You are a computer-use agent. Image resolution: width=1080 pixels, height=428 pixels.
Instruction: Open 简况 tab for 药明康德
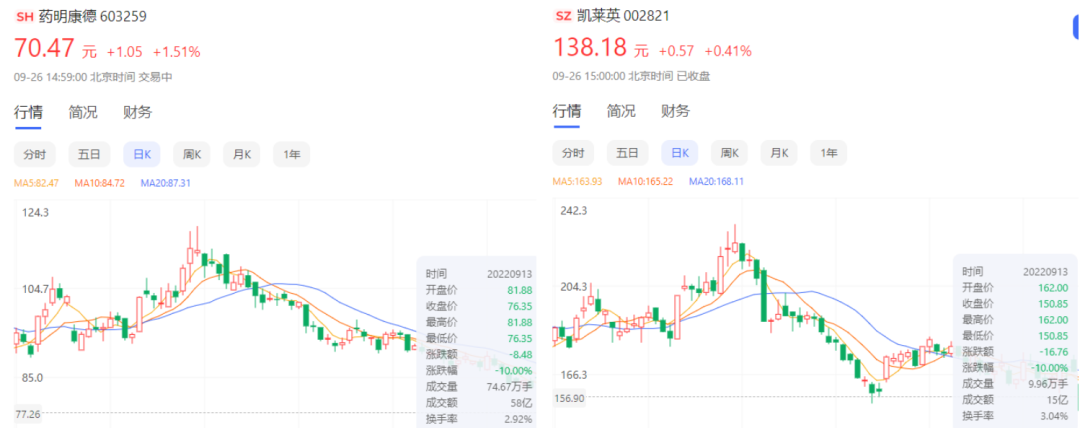pyautogui.click(x=83, y=112)
